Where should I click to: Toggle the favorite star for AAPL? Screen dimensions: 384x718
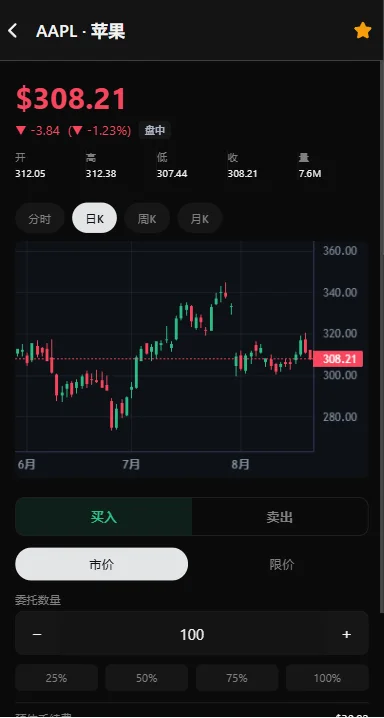point(362,31)
